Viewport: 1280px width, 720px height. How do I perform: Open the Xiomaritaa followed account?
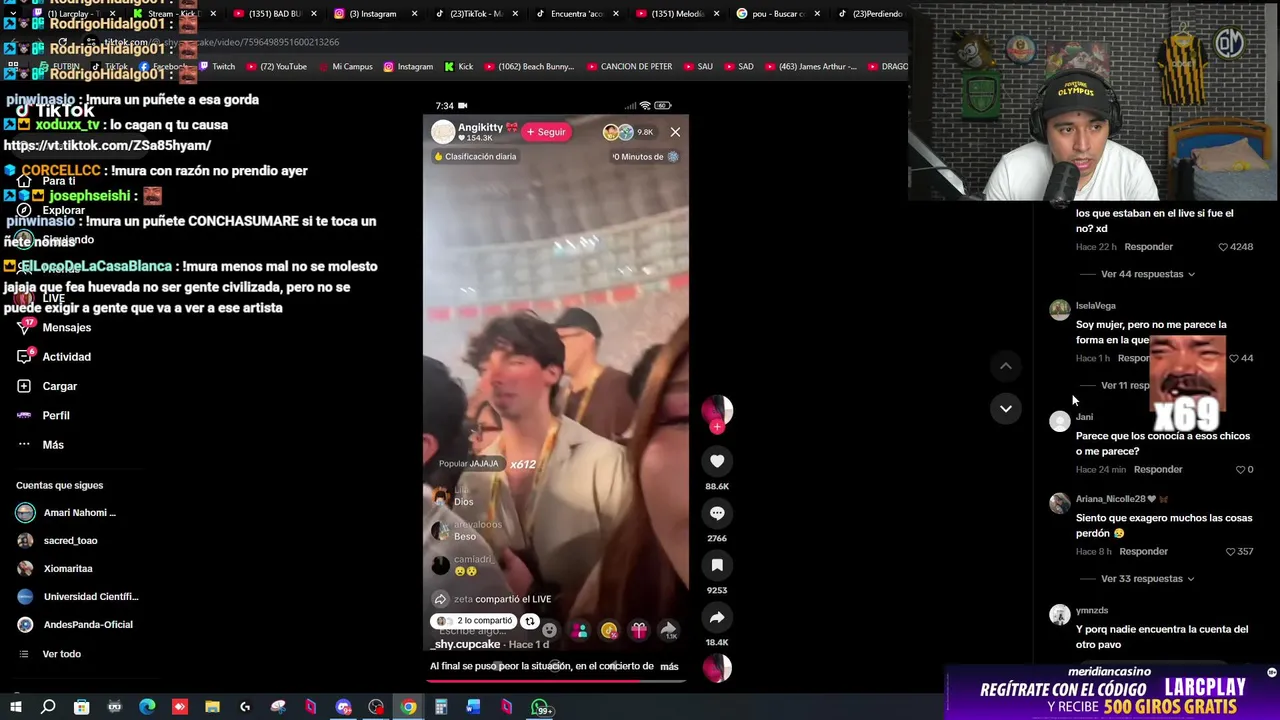(x=54, y=569)
